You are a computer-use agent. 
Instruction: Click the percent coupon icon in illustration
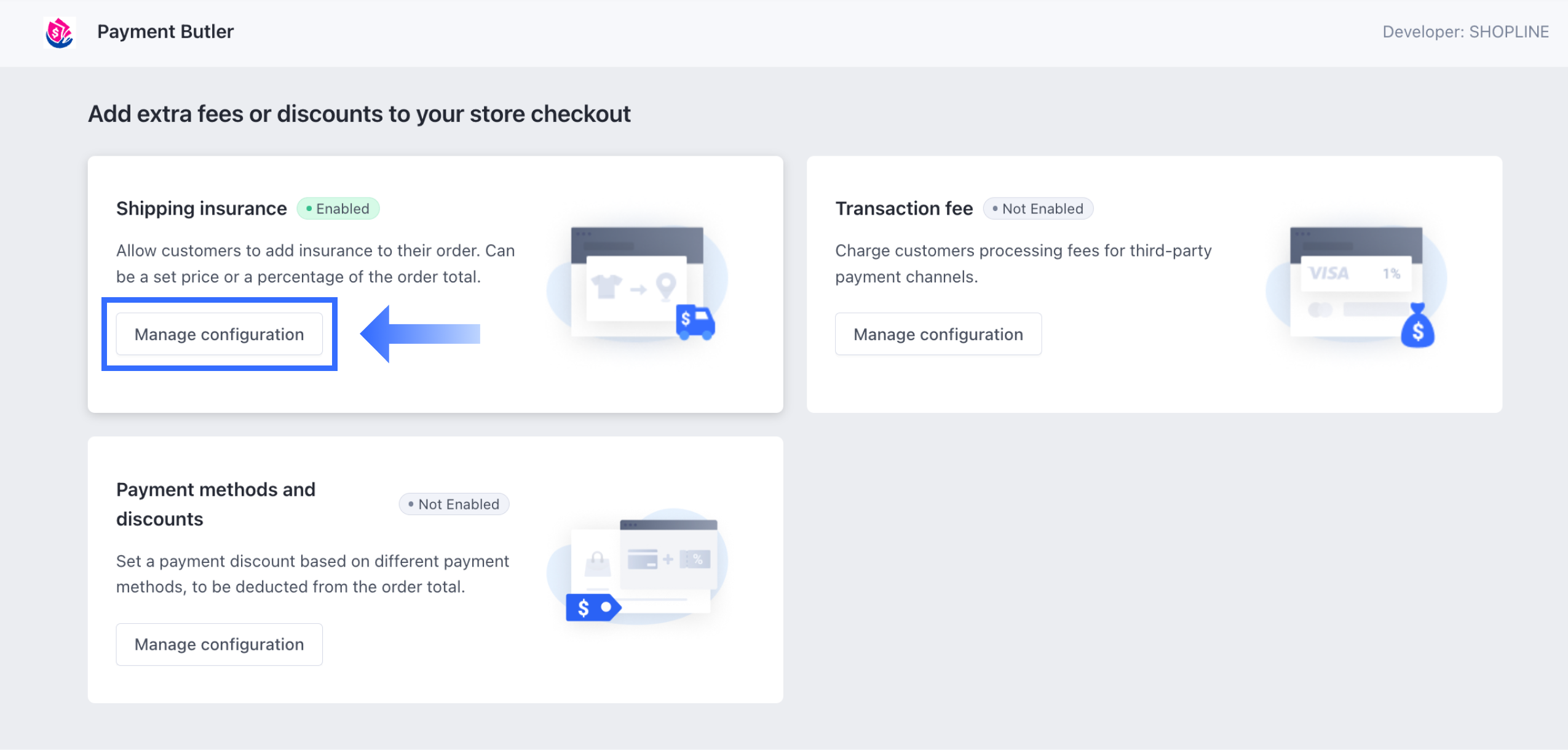(697, 559)
